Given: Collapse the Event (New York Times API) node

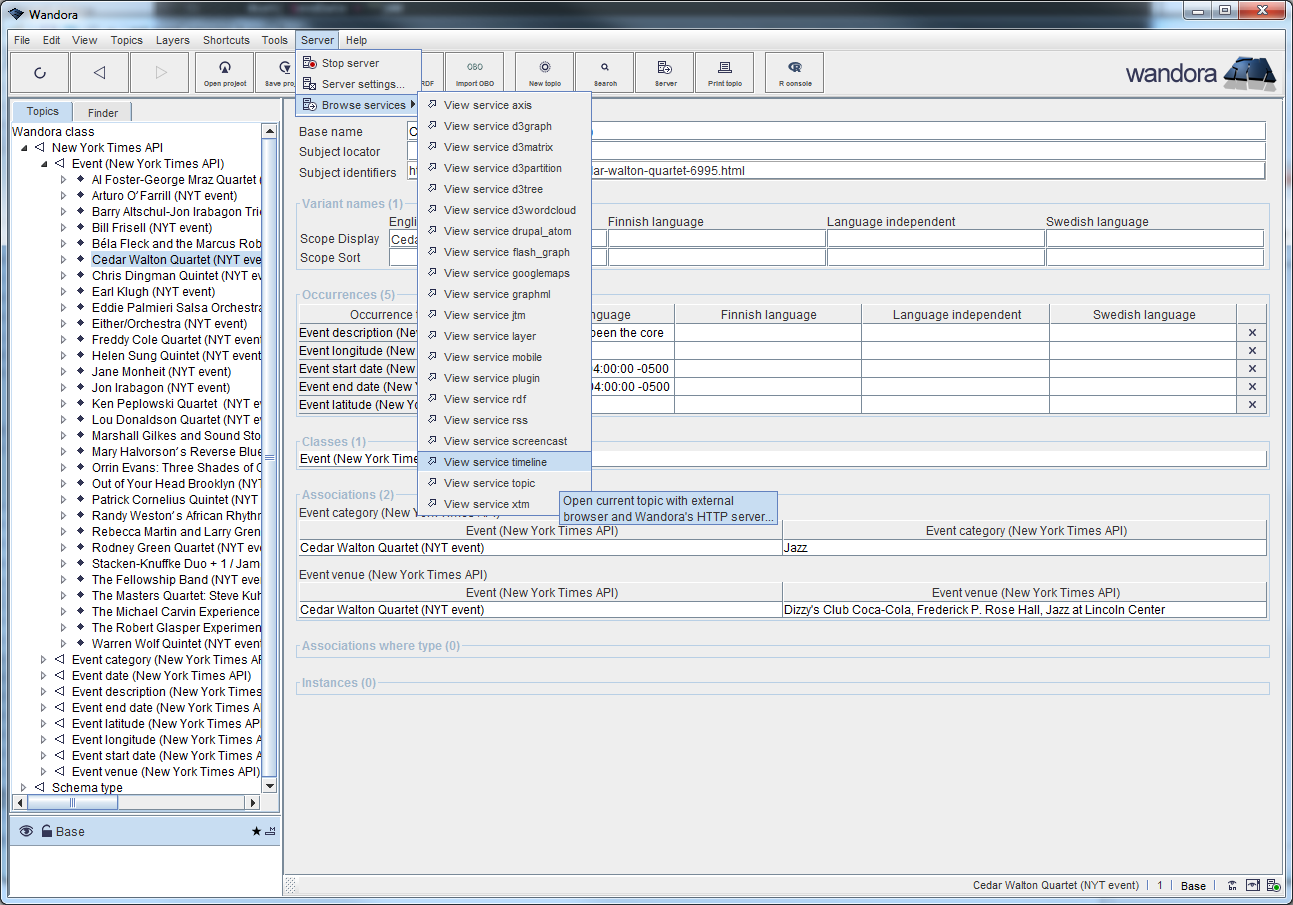Looking at the screenshot, I should pos(43,164).
